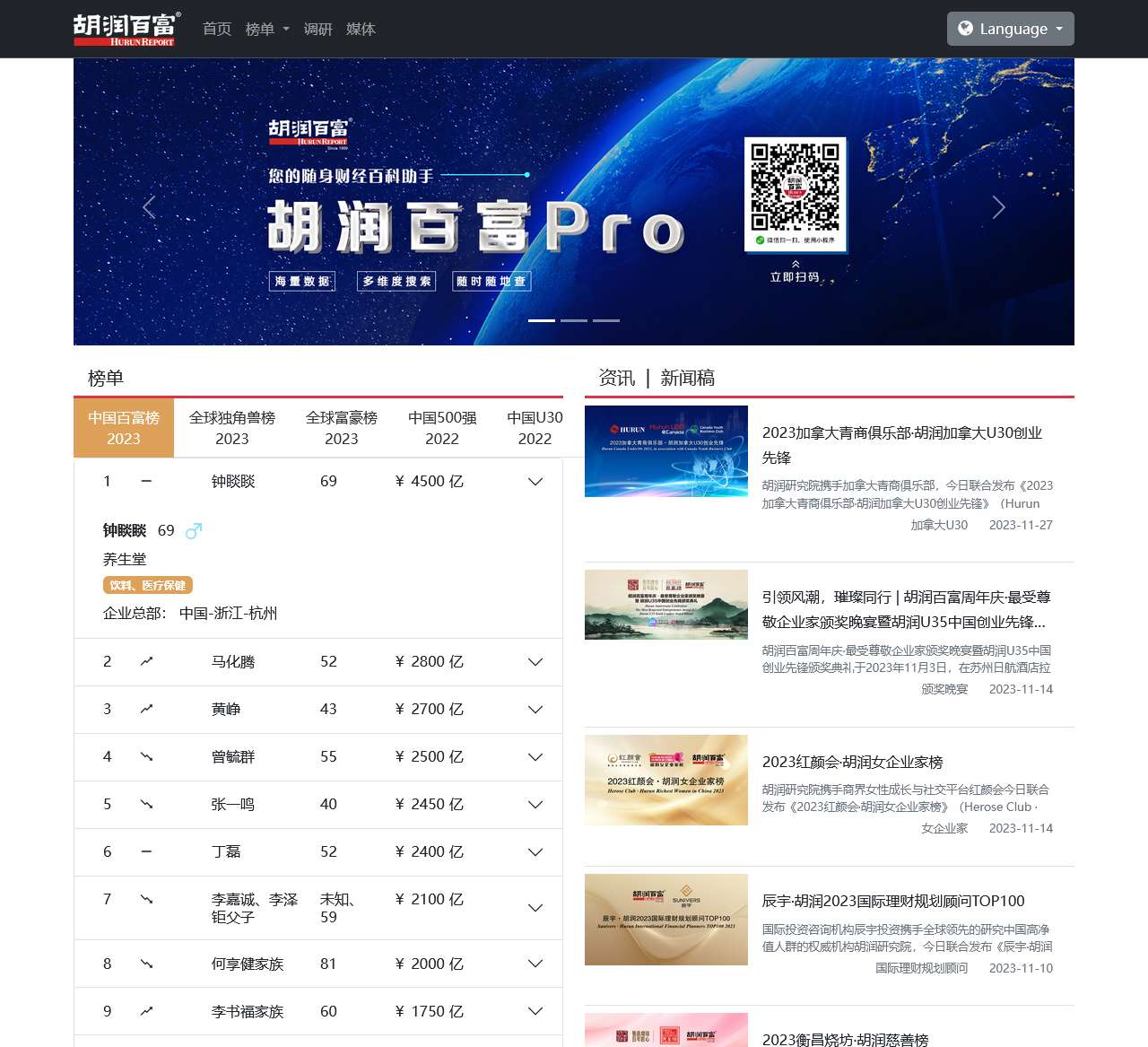Image resolution: width=1148 pixels, height=1047 pixels.
Task: Expand the 何享健家族 row chevron
Action: [x=535, y=964]
